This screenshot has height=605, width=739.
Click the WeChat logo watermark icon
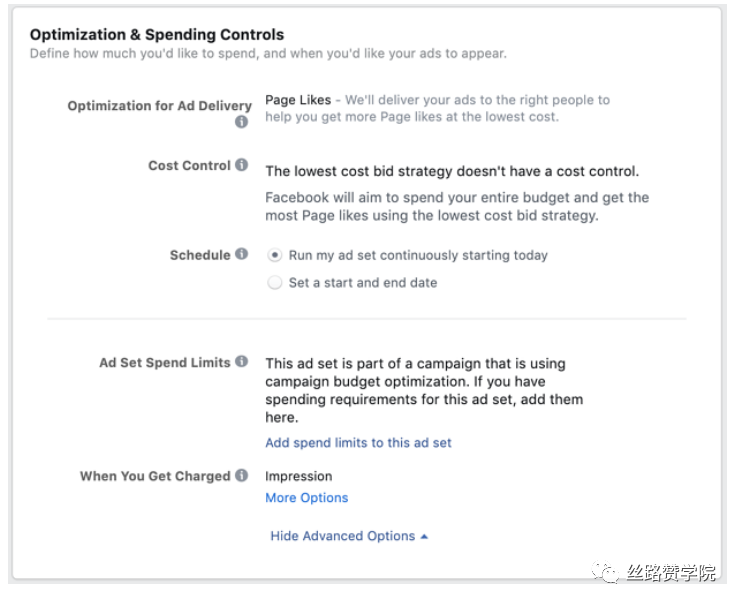605,572
